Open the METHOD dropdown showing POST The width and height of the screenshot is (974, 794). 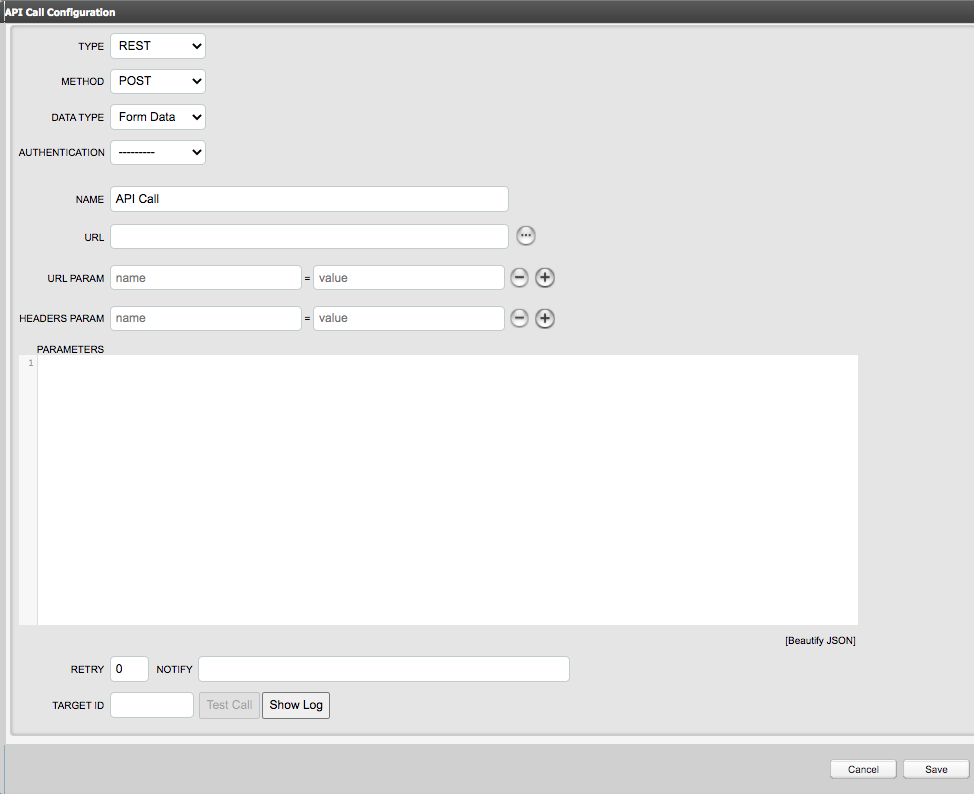(x=158, y=81)
